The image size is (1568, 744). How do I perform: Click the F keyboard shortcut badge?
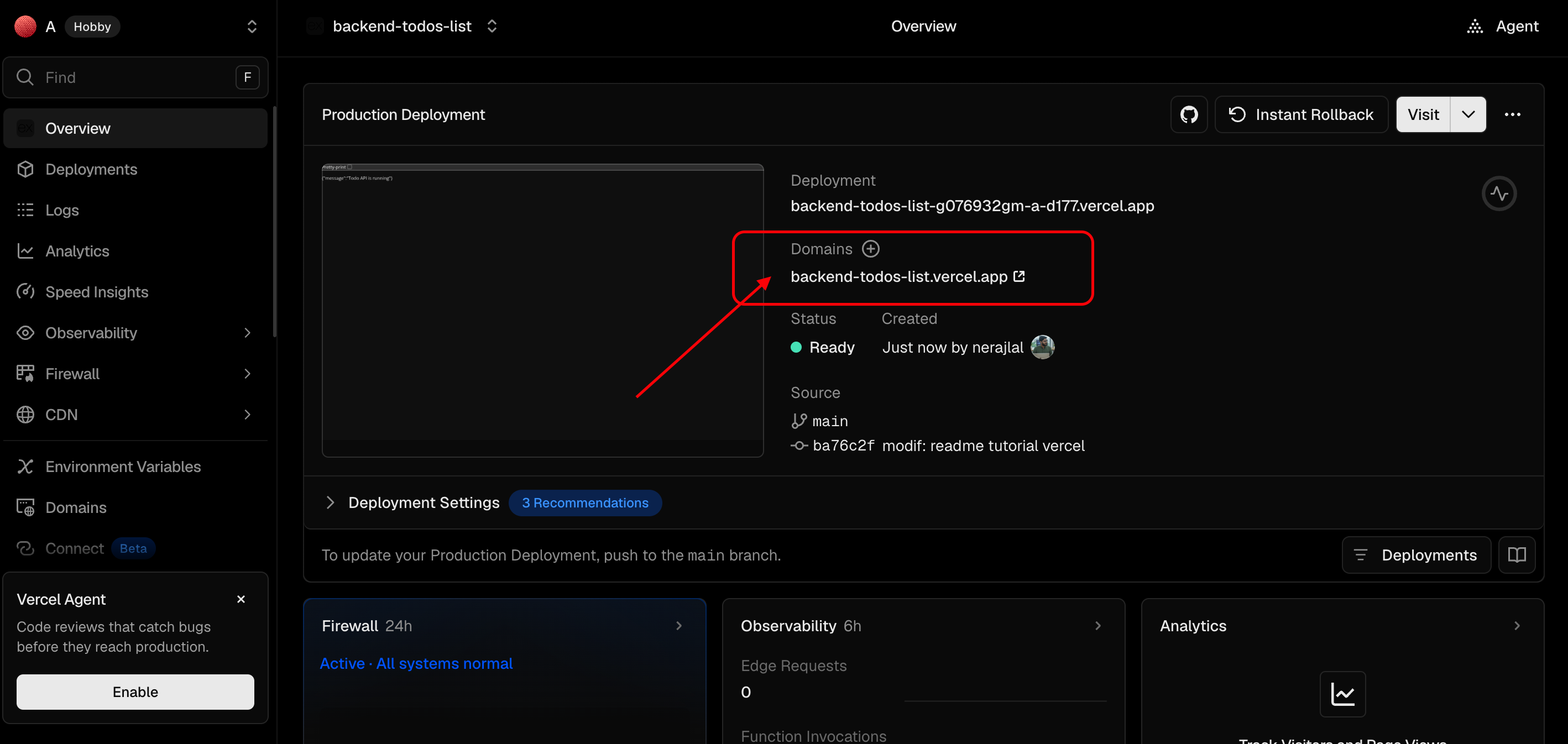pyautogui.click(x=247, y=77)
